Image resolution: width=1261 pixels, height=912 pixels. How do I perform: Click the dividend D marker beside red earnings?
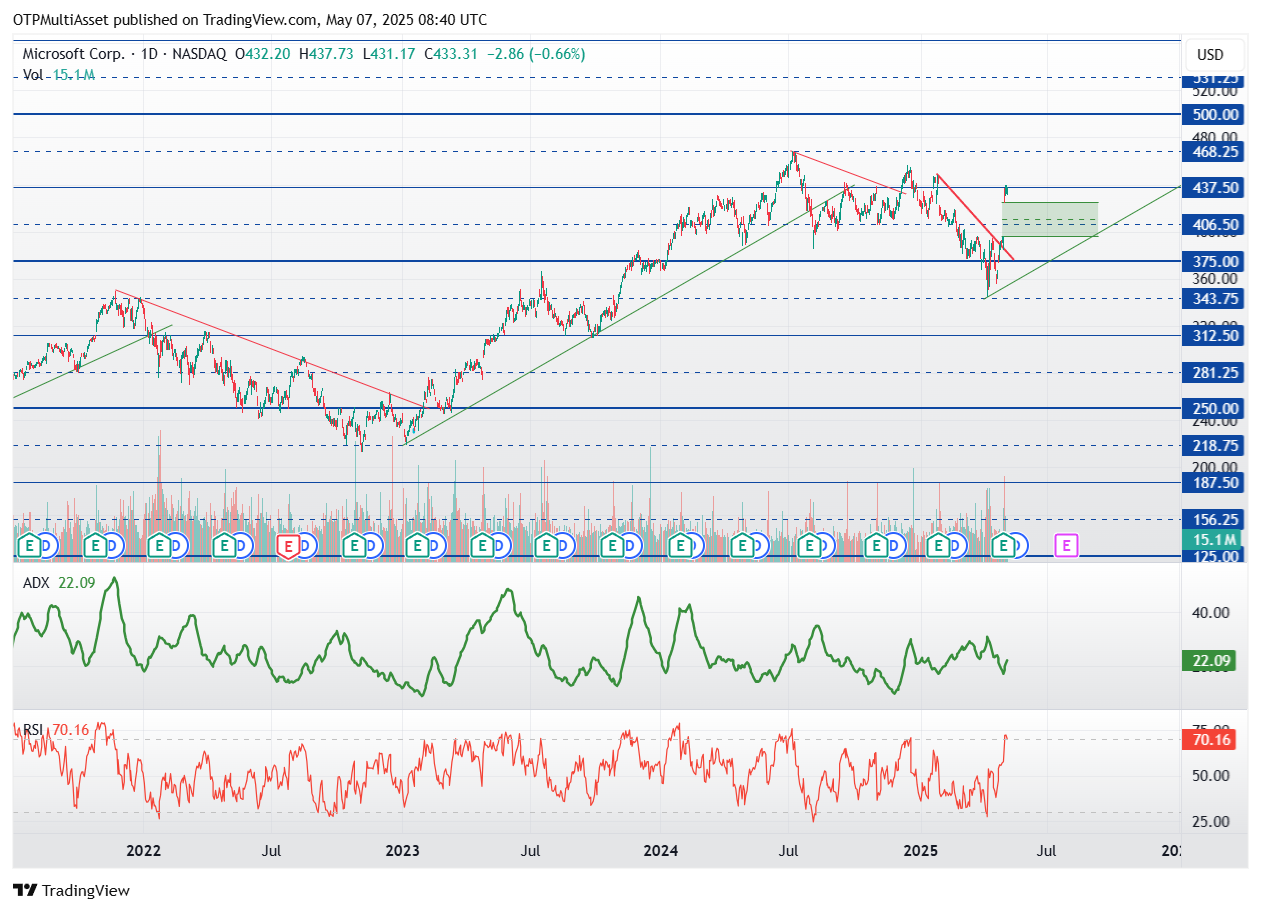tap(306, 546)
